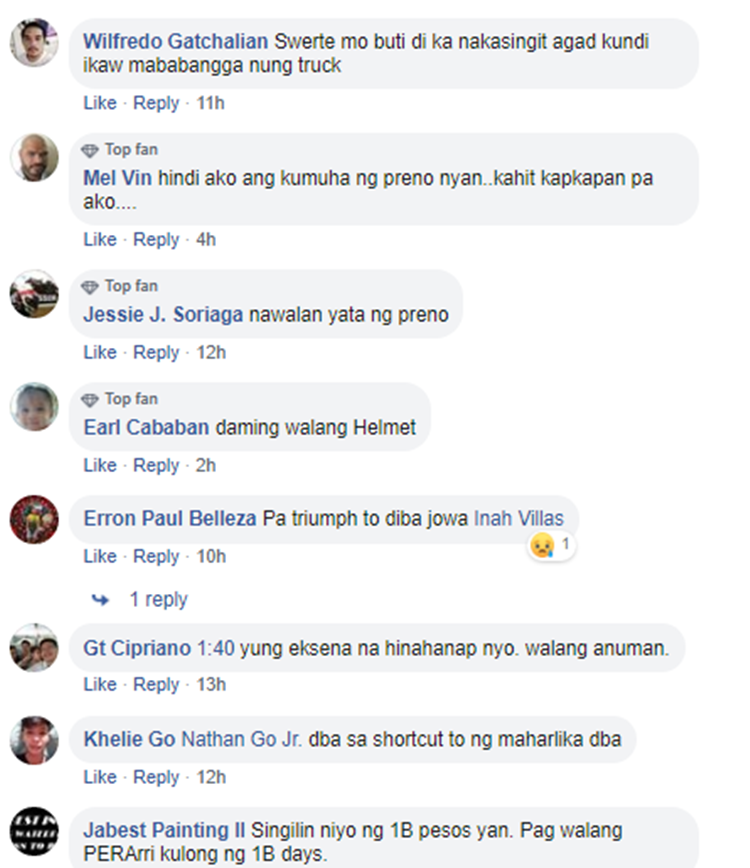Click Mel Vin's avatar photo
750x868 pixels.
34,157
